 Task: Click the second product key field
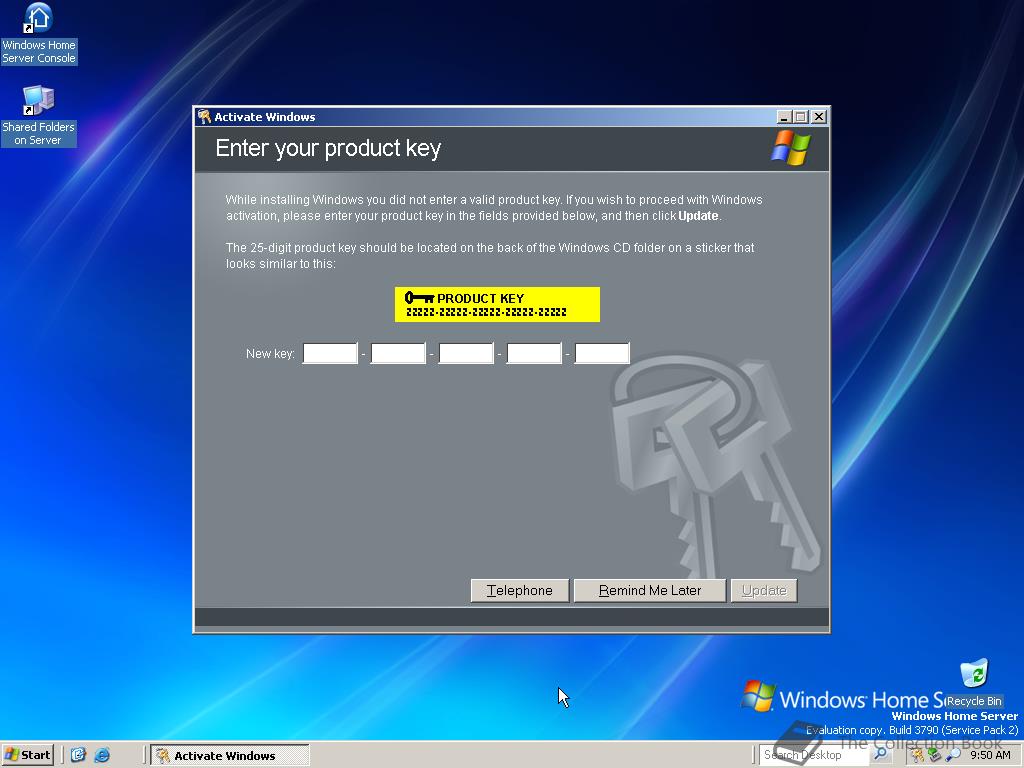pos(398,353)
